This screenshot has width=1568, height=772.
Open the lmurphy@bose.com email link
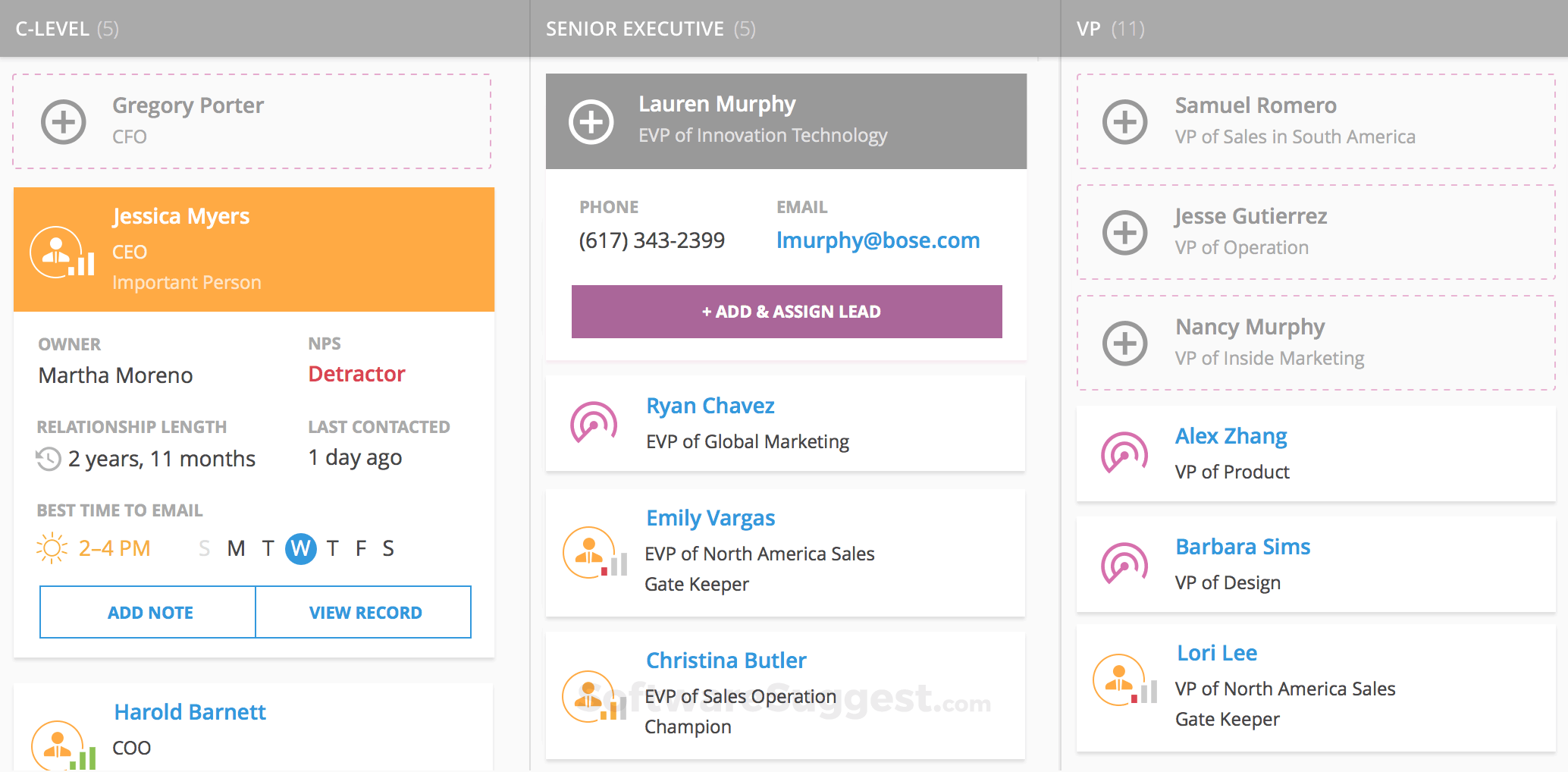(877, 240)
